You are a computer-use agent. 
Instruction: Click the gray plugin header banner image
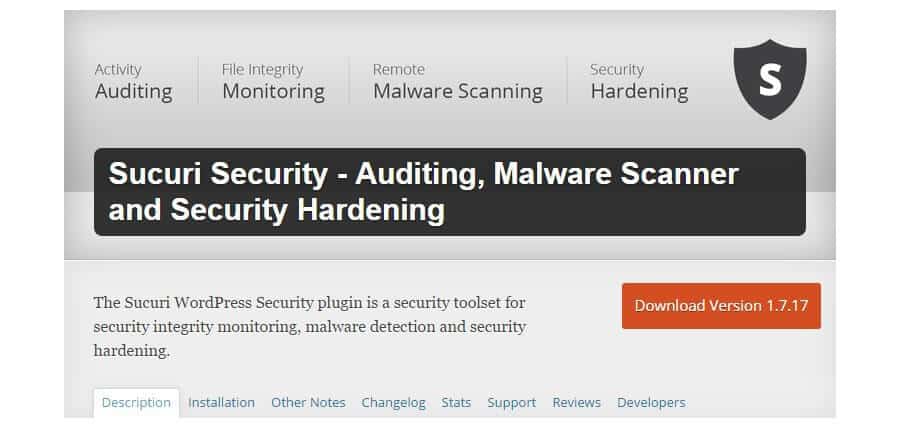click(450, 135)
